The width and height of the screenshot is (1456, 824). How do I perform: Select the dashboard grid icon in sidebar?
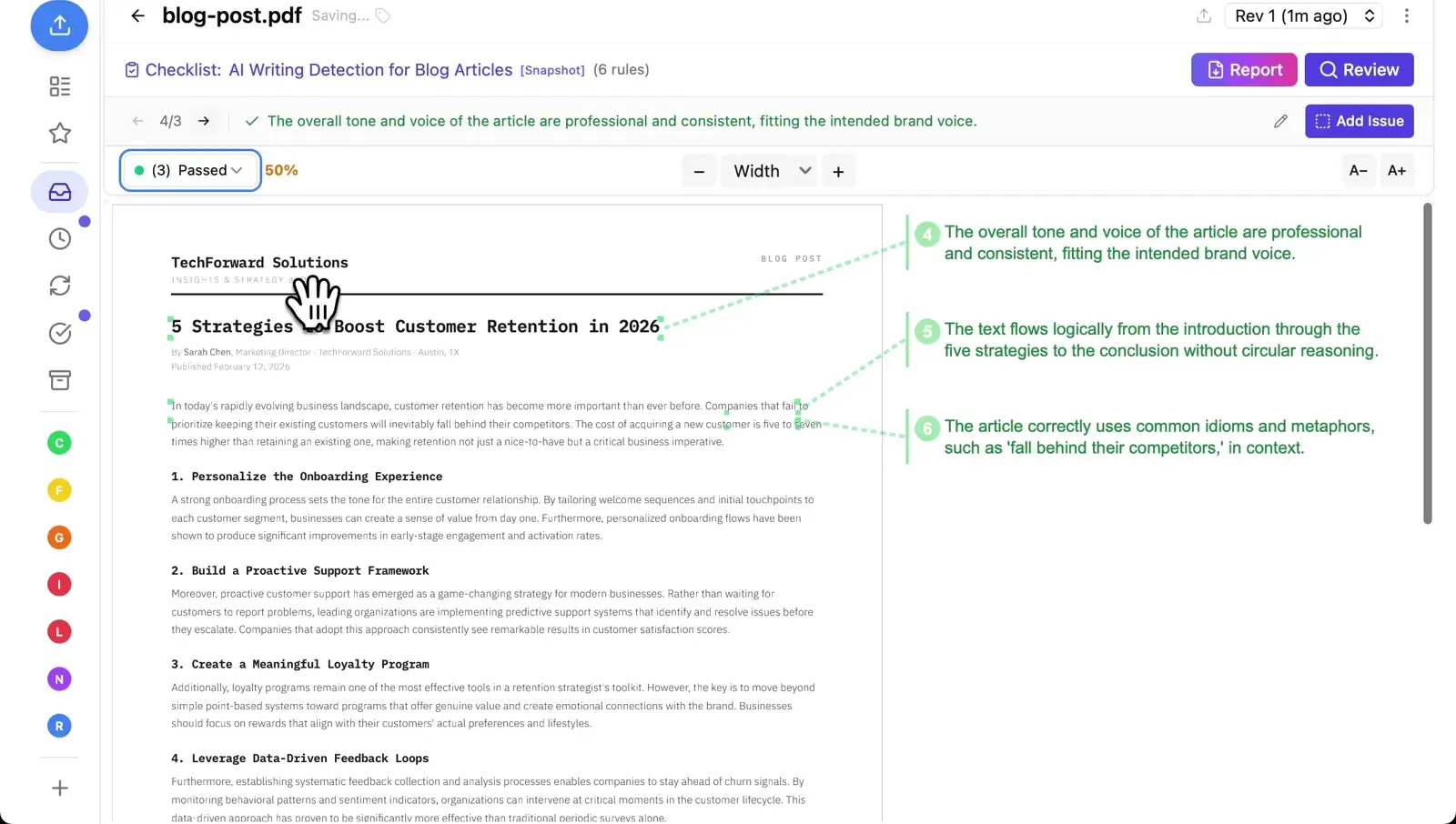click(x=59, y=86)
